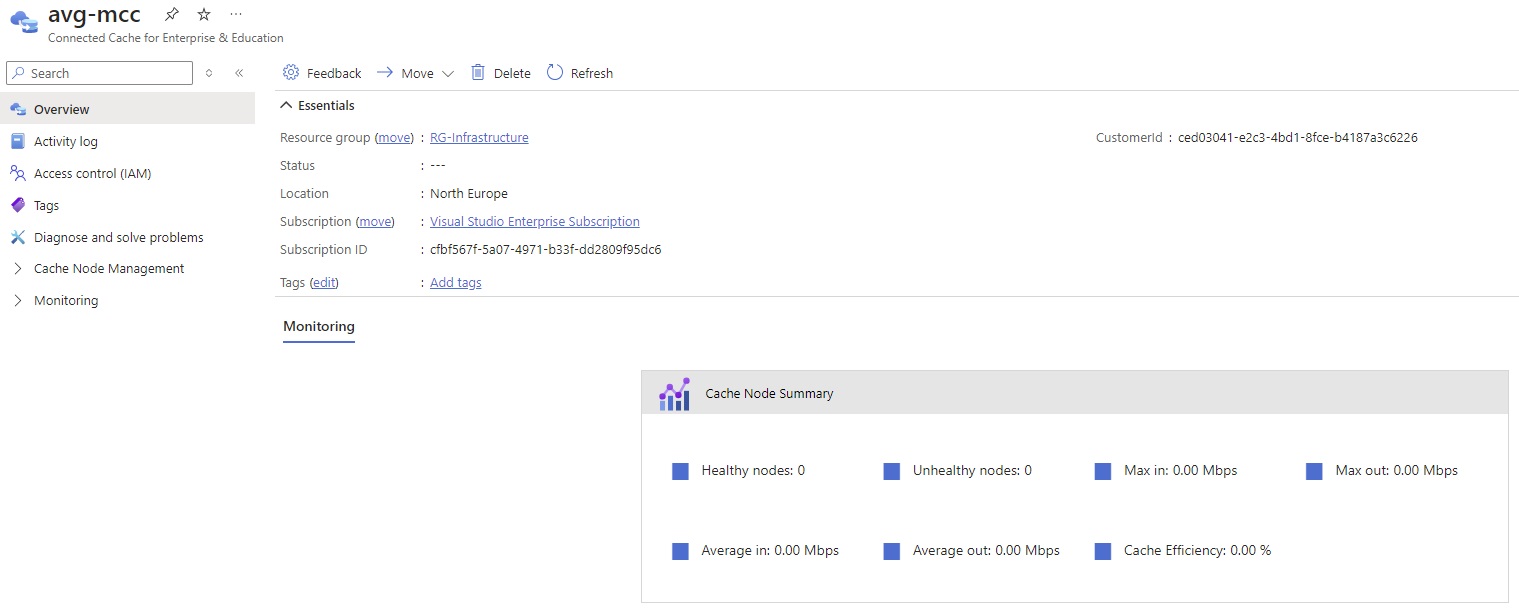
Task: Click the Cache Node Summary chart icon
Action: click(x=674, y=393)
